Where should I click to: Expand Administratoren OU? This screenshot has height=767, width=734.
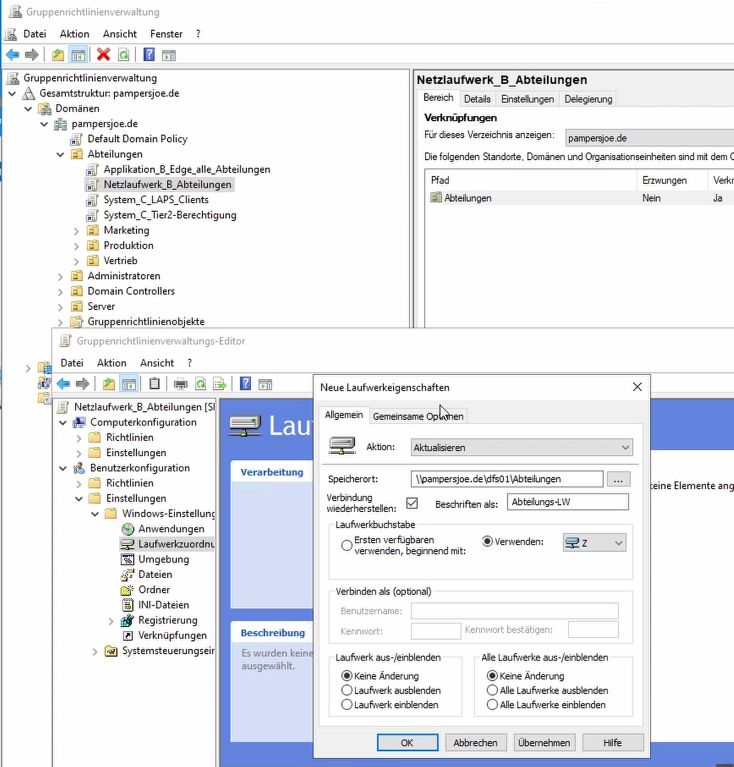click(x=60, y=277)
